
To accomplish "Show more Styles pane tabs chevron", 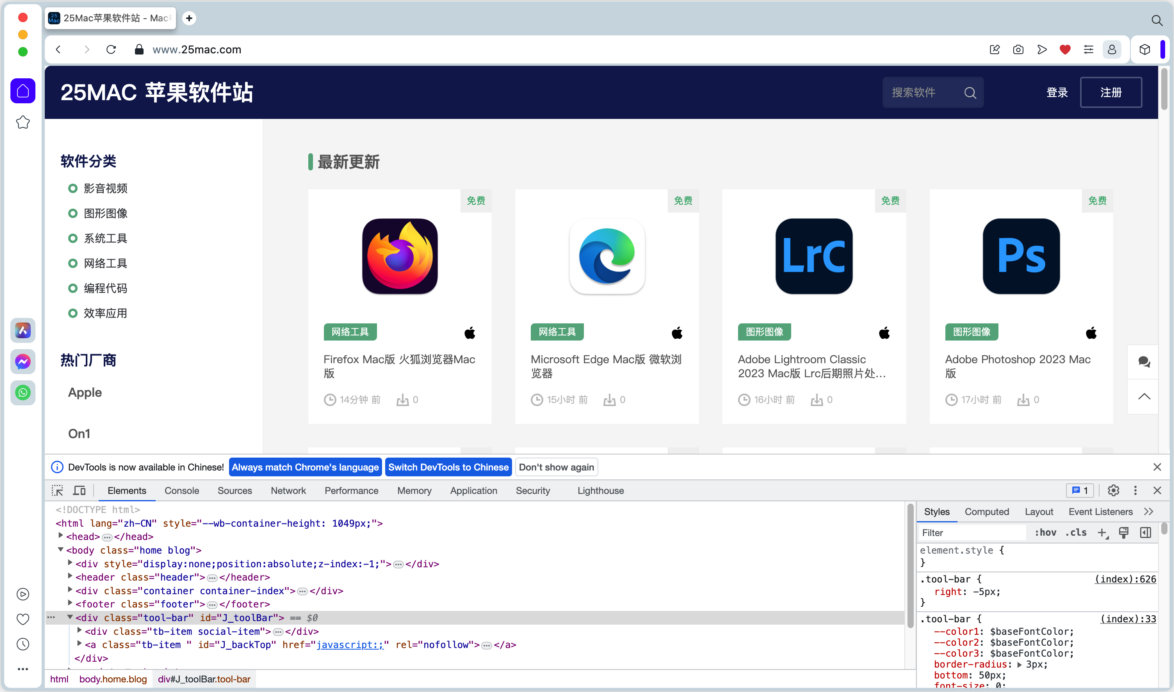I will pos(1149,512).
